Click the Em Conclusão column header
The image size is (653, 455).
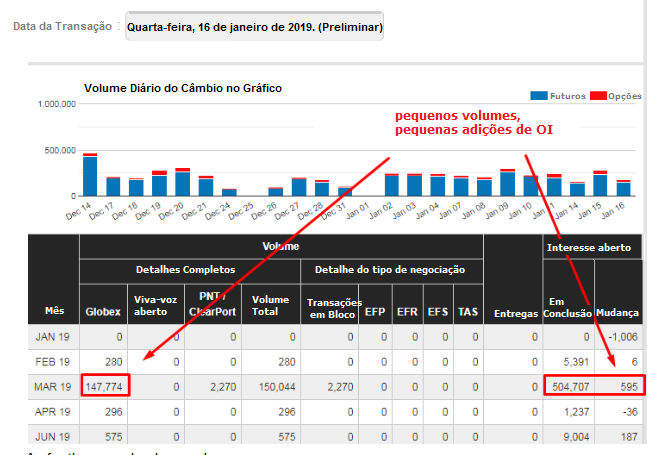pyautogui.click(x=568, y=305)
